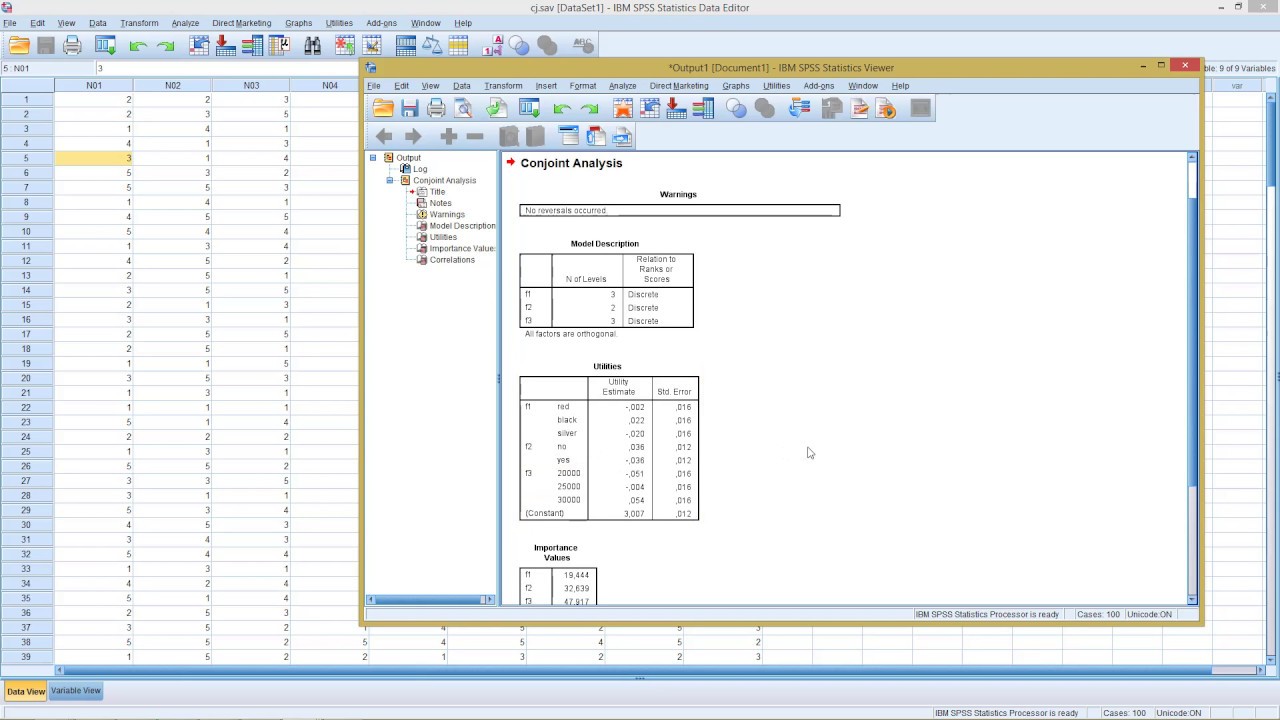Switch to the Data View tab

[x=26, y=691]
